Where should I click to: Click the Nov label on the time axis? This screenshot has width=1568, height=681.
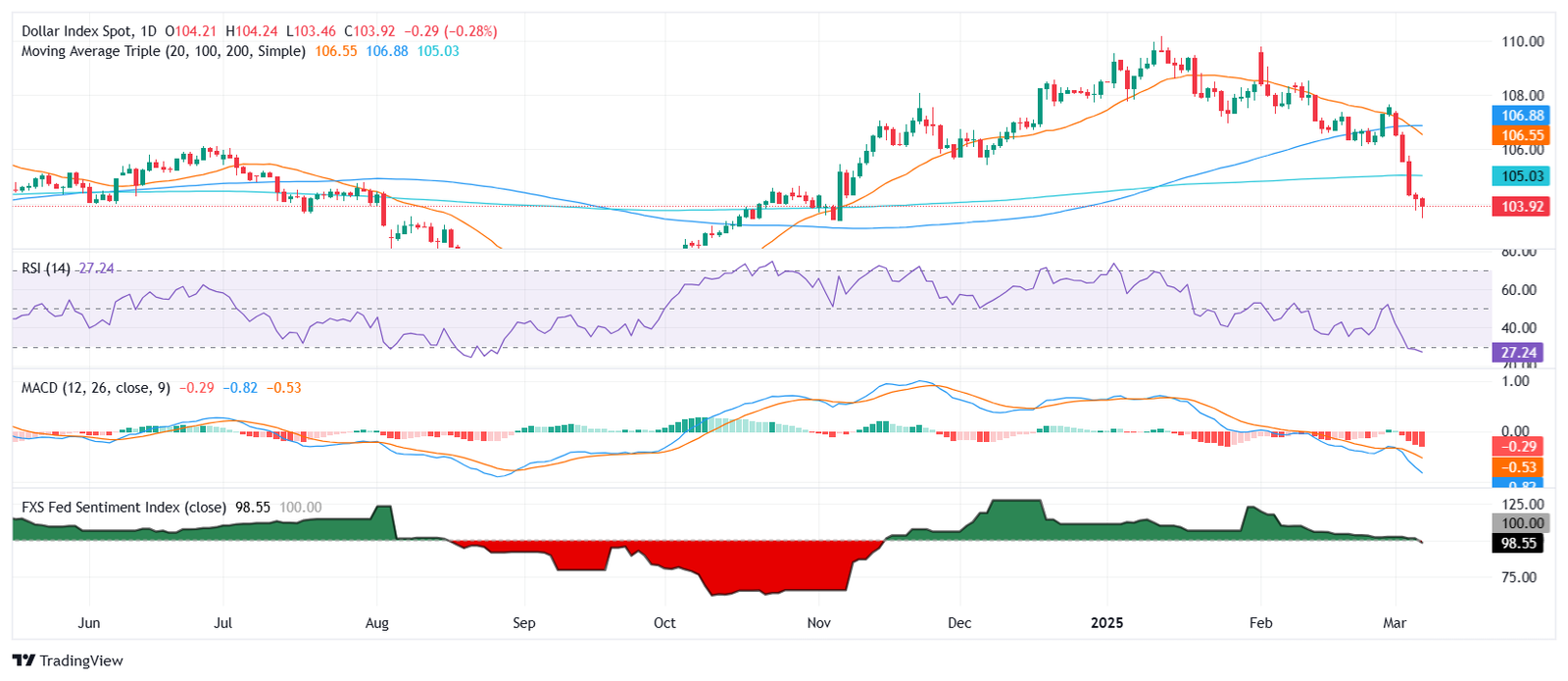(x=818, y=623)
